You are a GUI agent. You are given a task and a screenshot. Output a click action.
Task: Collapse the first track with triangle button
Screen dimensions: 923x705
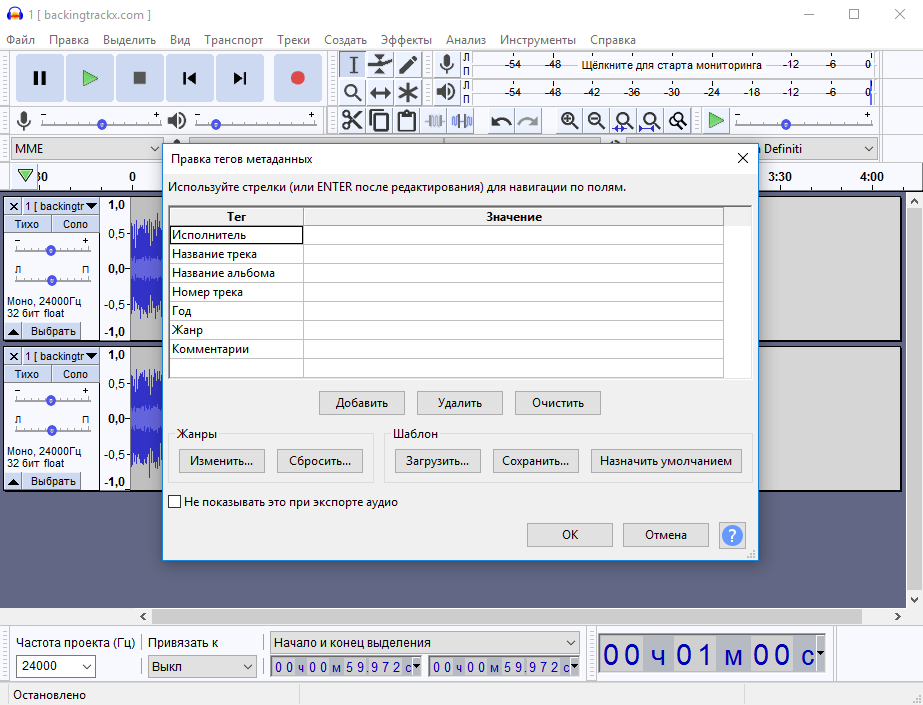(14, 331)
